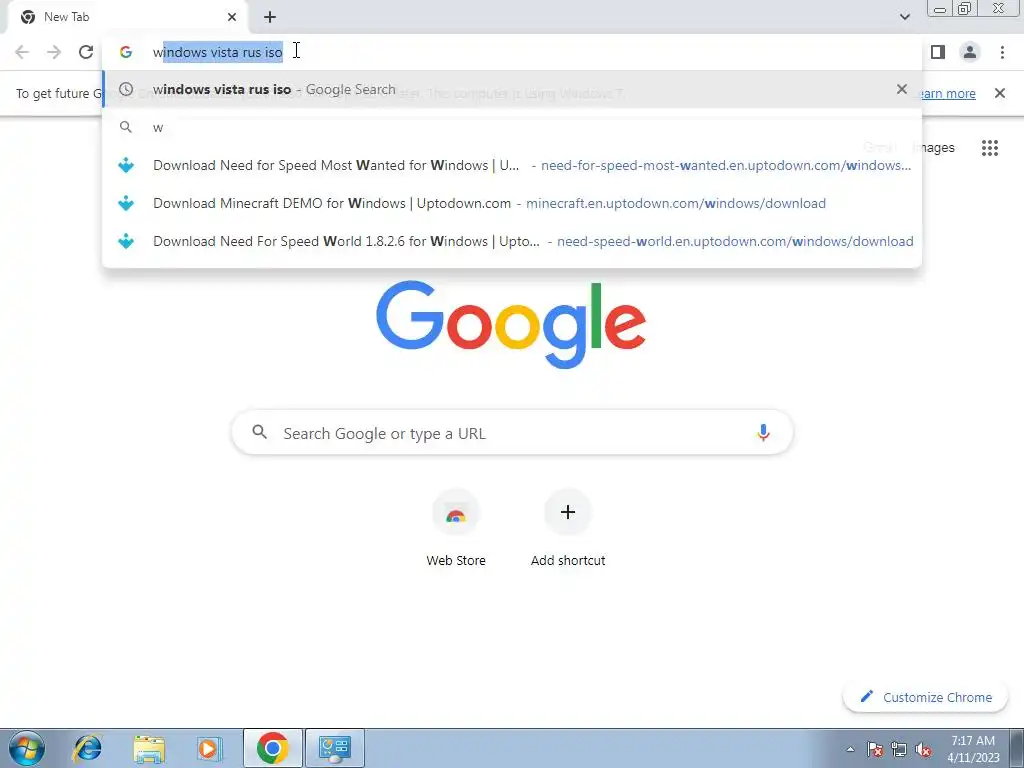Open a new tab with the plus button

270,17
